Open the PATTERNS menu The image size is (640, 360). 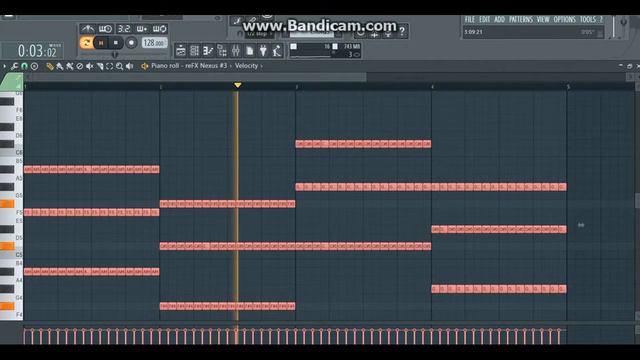click(521, 20)
